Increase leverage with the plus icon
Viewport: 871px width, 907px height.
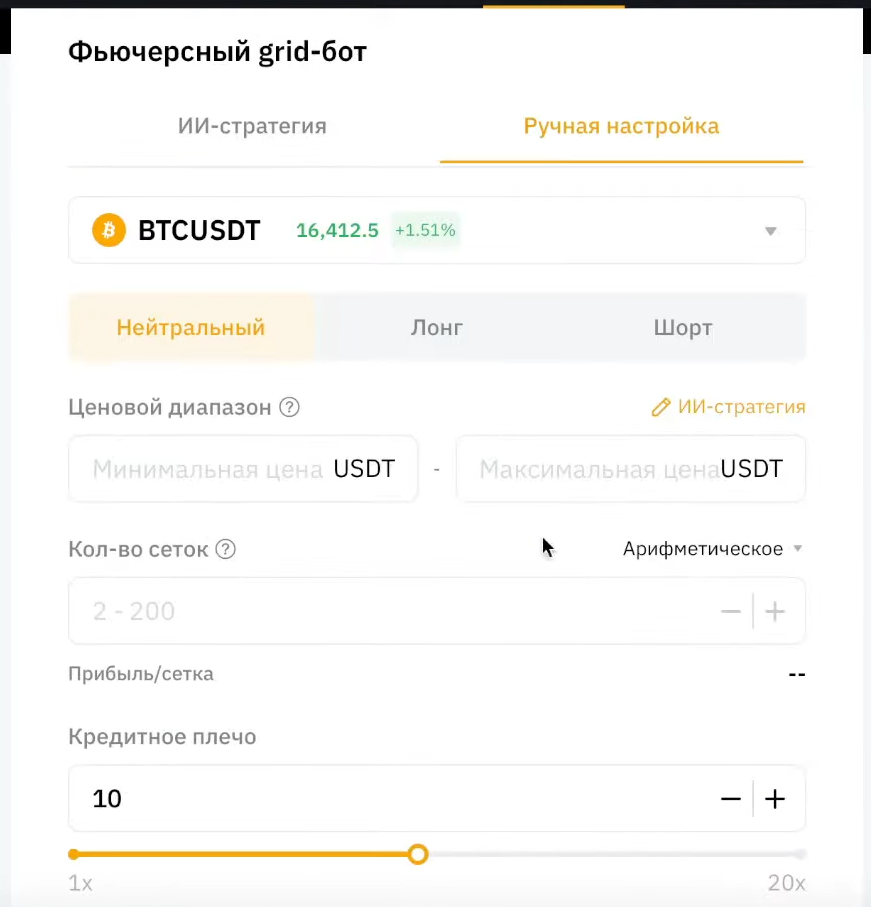click(x=775, y=798)
